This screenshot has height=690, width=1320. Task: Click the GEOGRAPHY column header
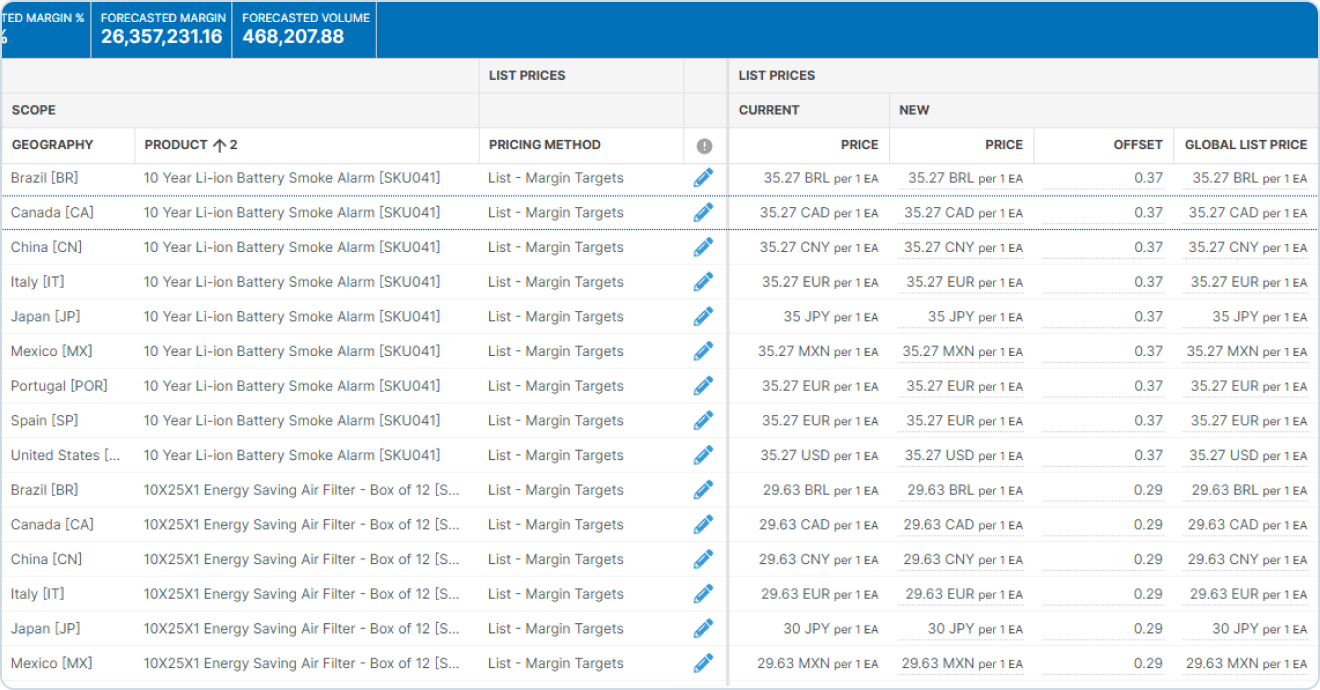click(52, 145)
